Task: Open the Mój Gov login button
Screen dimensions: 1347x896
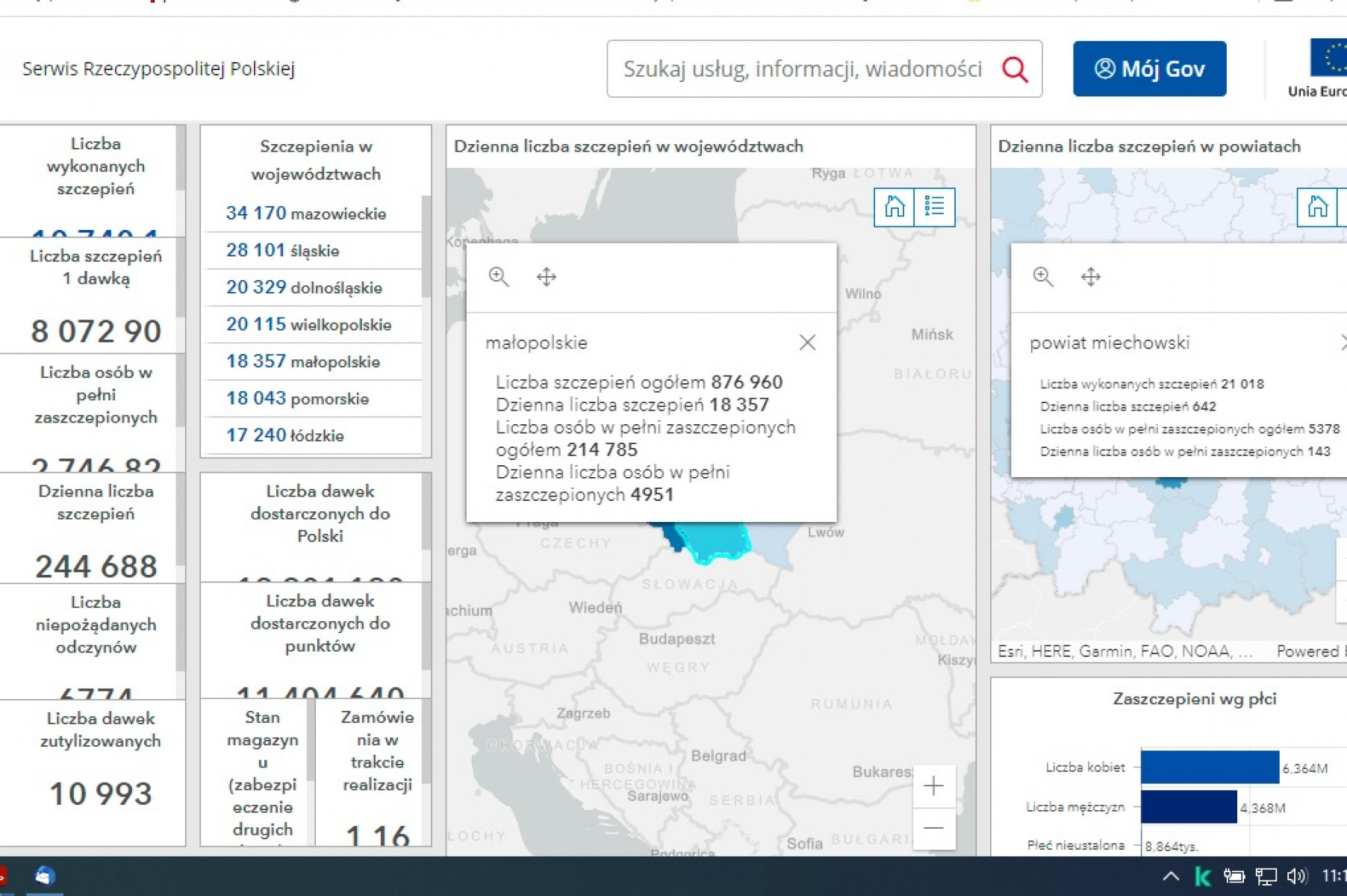Action: tap(1149, 69)
